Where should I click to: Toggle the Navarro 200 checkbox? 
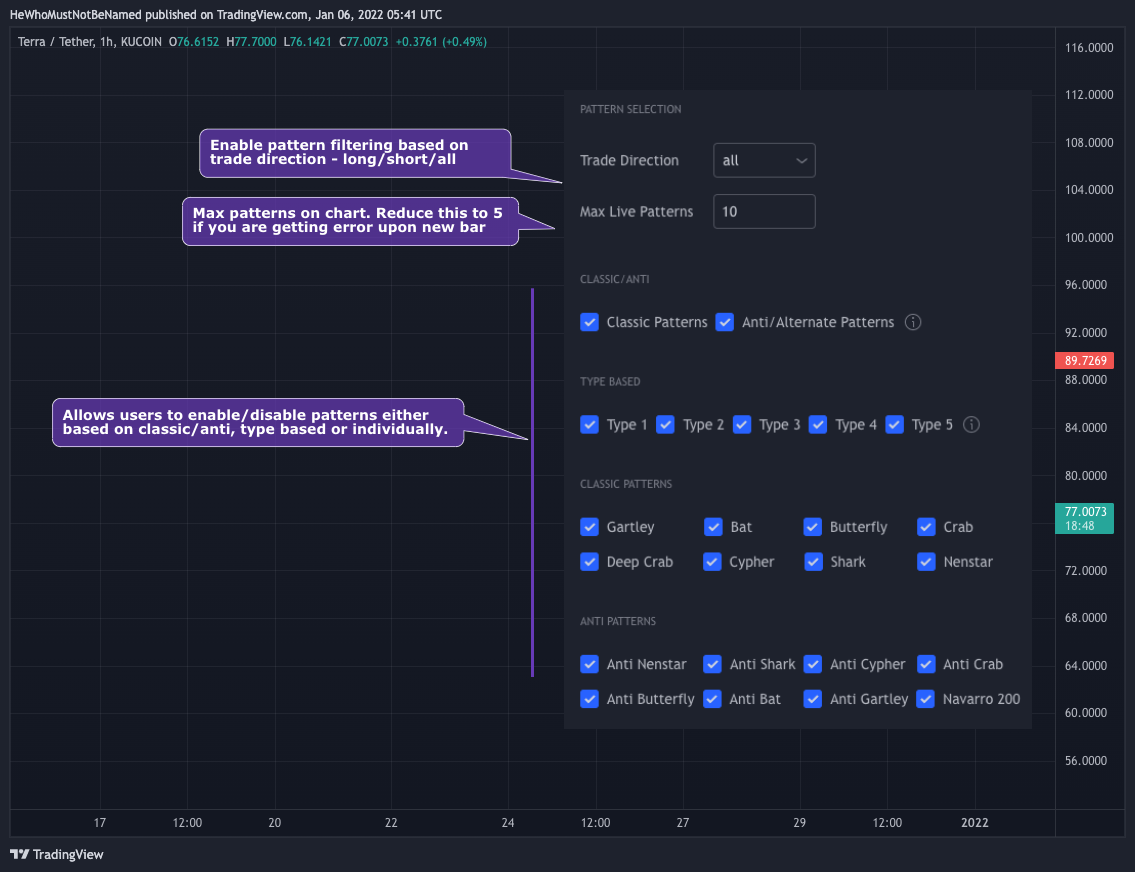(x=926, y=699)
